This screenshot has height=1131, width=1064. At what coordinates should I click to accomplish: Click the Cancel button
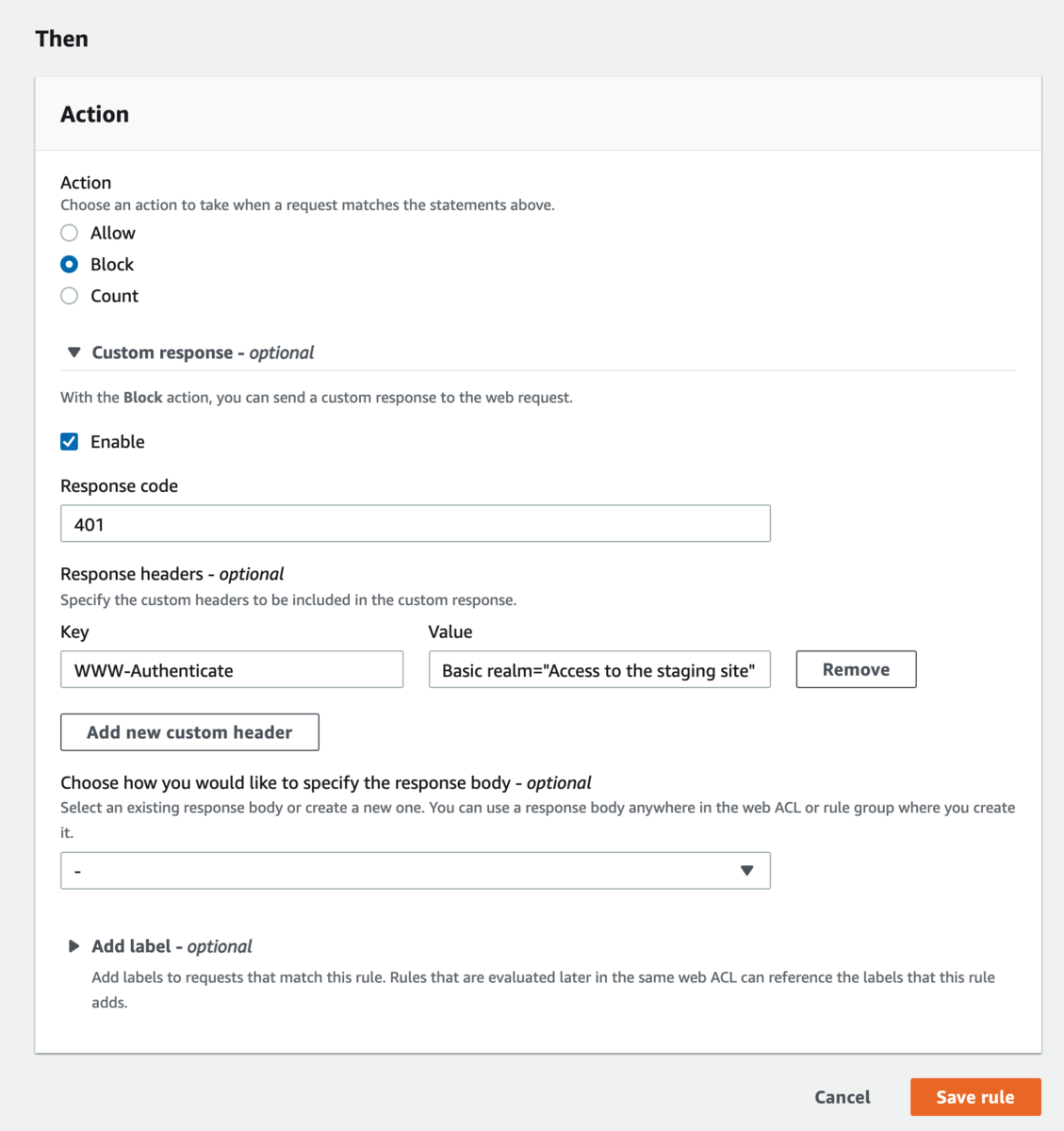point(842,1097)
